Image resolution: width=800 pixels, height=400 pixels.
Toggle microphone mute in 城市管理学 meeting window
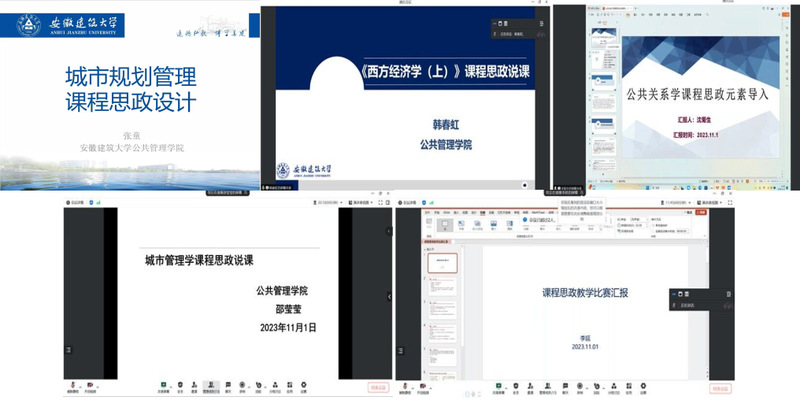click(74, 384)
